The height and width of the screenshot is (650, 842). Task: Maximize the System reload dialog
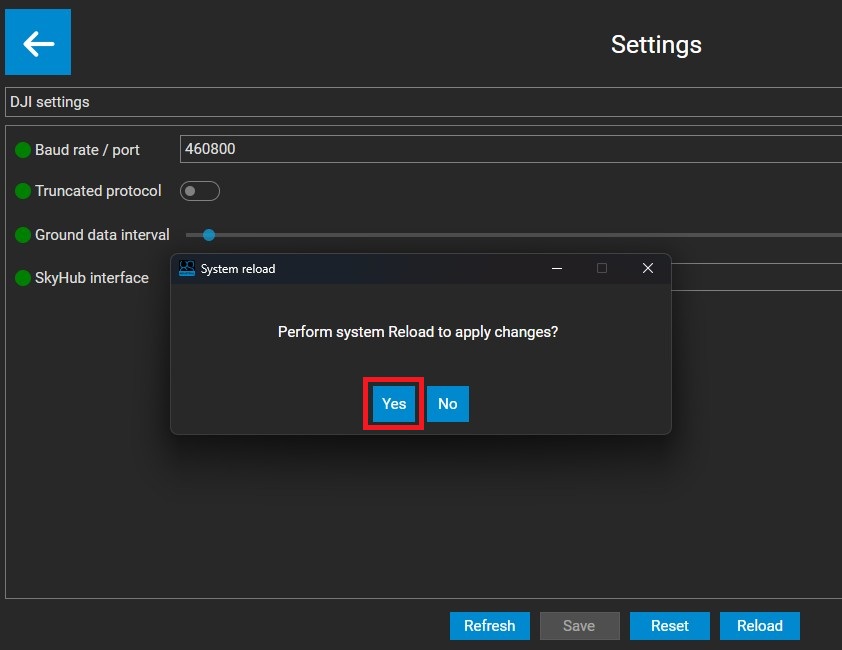(602, 268)
